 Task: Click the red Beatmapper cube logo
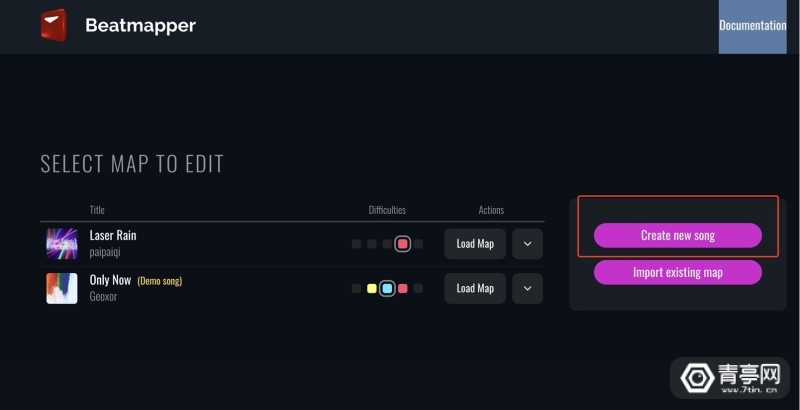[54, 25]
